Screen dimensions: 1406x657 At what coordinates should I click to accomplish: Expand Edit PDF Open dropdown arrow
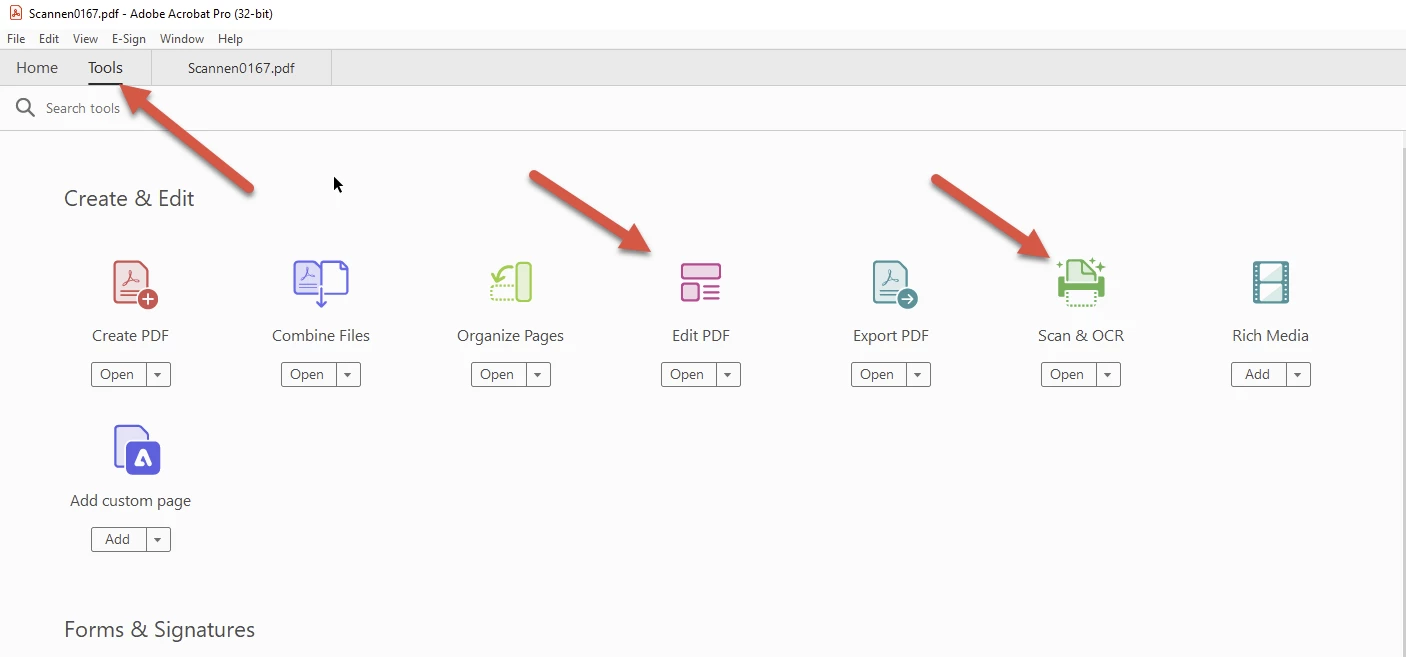tap(728, 374)
